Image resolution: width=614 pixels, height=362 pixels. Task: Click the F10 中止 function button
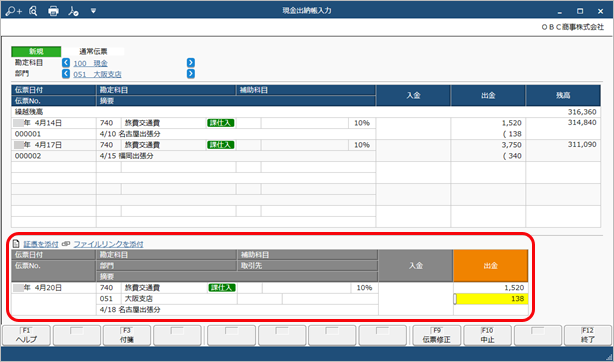click(487, 335)
